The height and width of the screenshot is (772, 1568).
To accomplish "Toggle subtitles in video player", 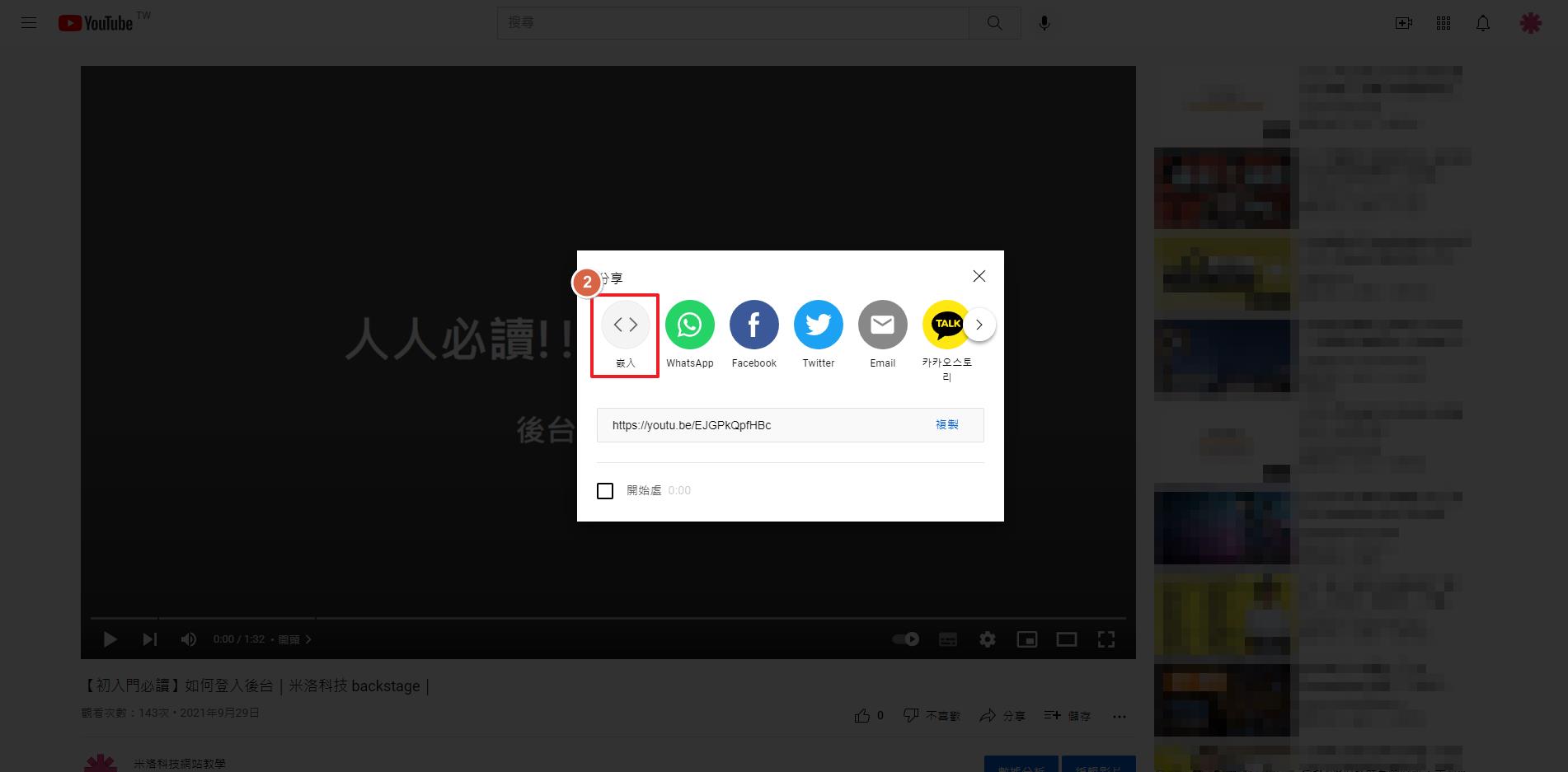I will (x=947, y=639).
